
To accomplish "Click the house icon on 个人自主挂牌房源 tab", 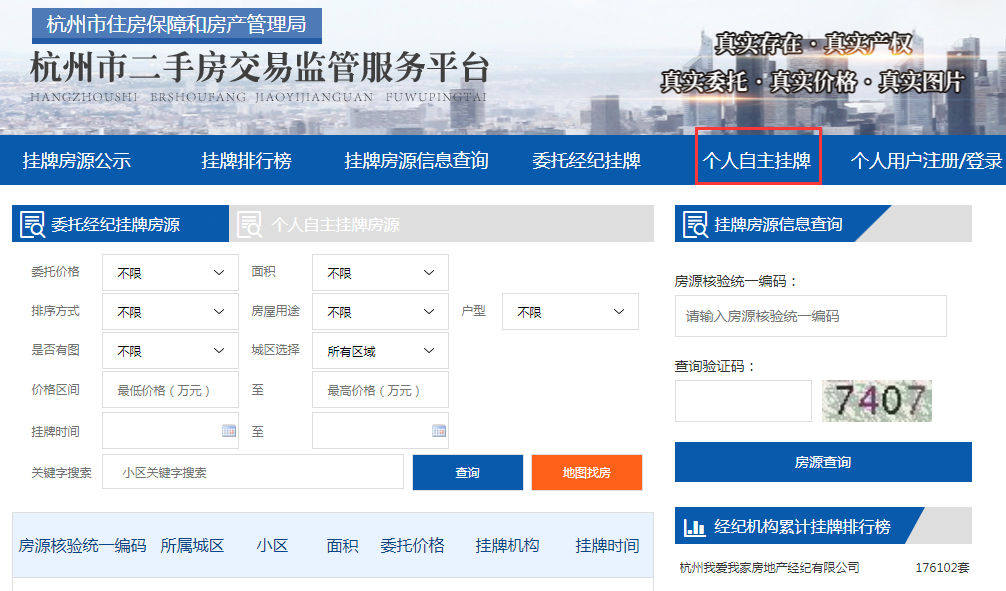I will (248, 223).
